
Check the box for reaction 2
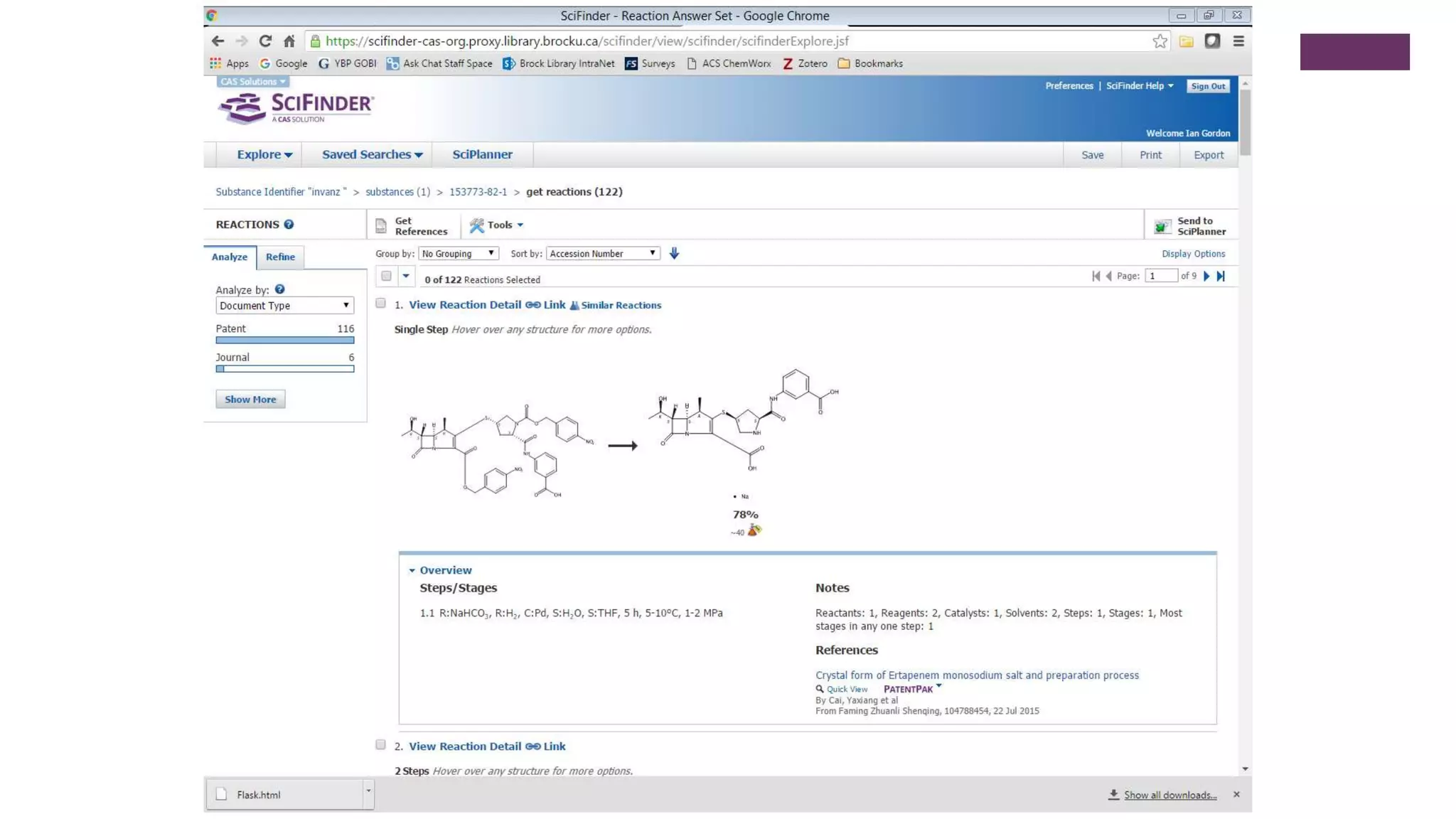pyautogui.click(x=381, y=745)
